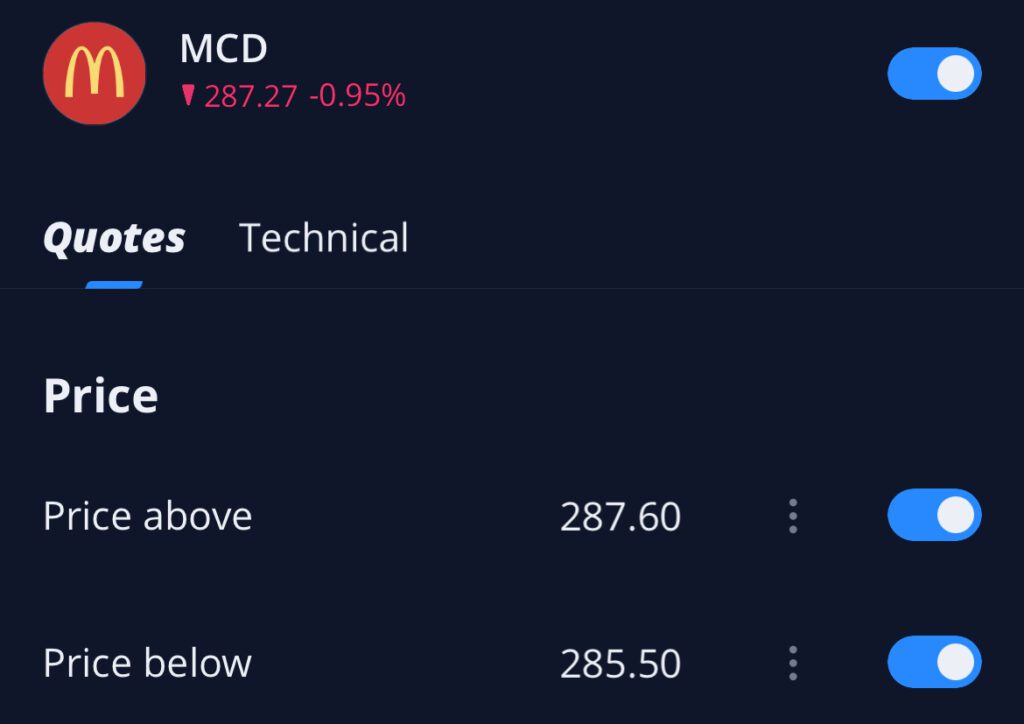Tap the current price 287.27
The image size is (1024, 724).
click(x=251, y=96)
